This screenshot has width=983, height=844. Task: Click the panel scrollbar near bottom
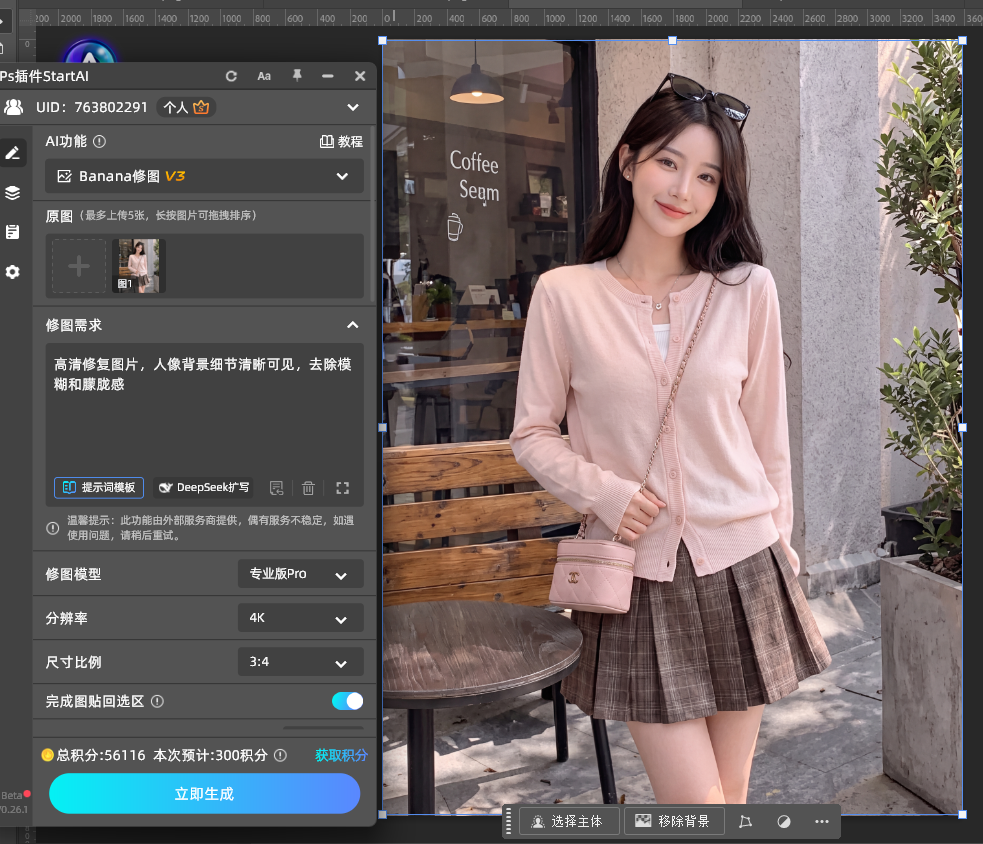(x=323, y=727)
